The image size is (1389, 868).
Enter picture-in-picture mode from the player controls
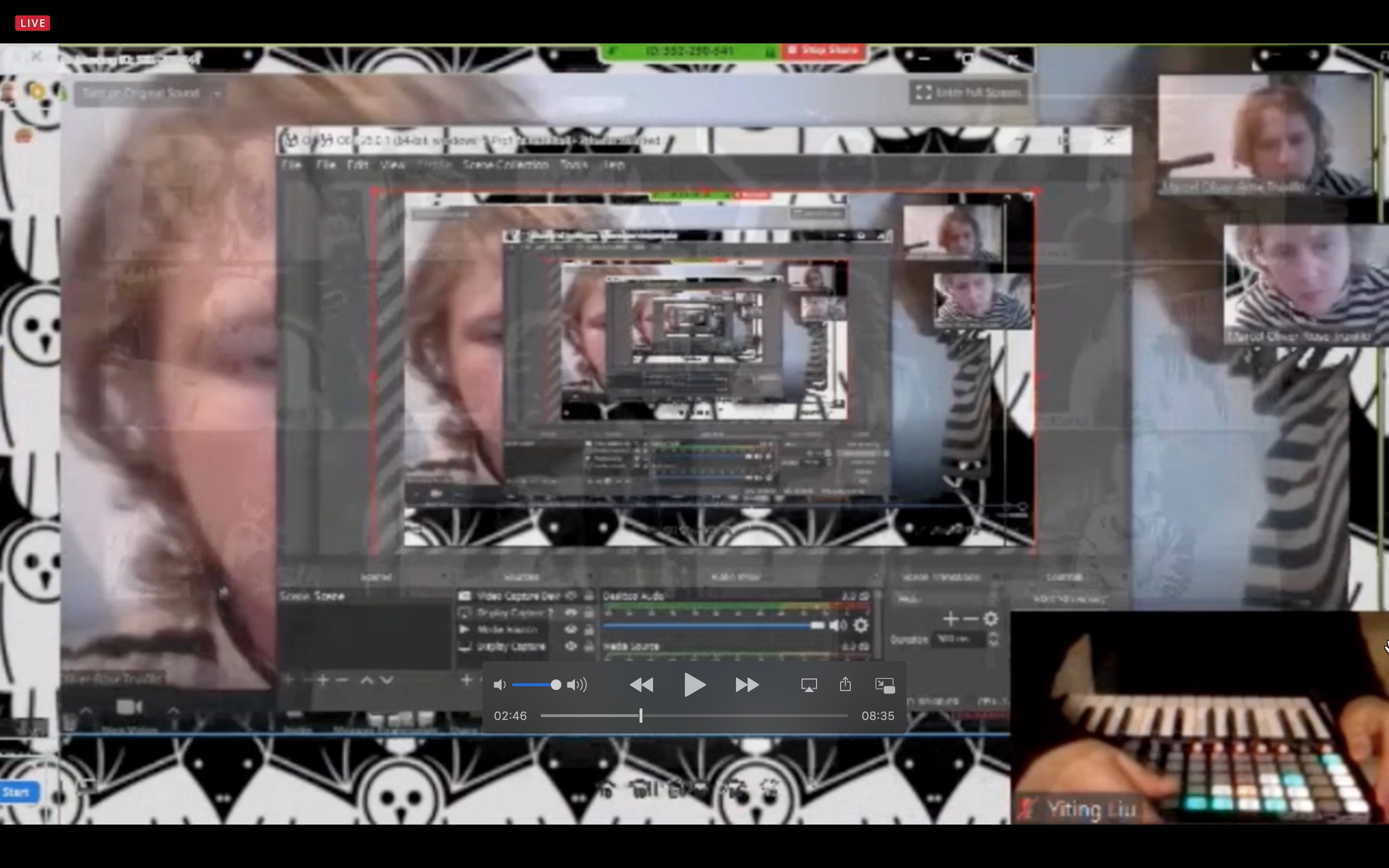point(885,685)
